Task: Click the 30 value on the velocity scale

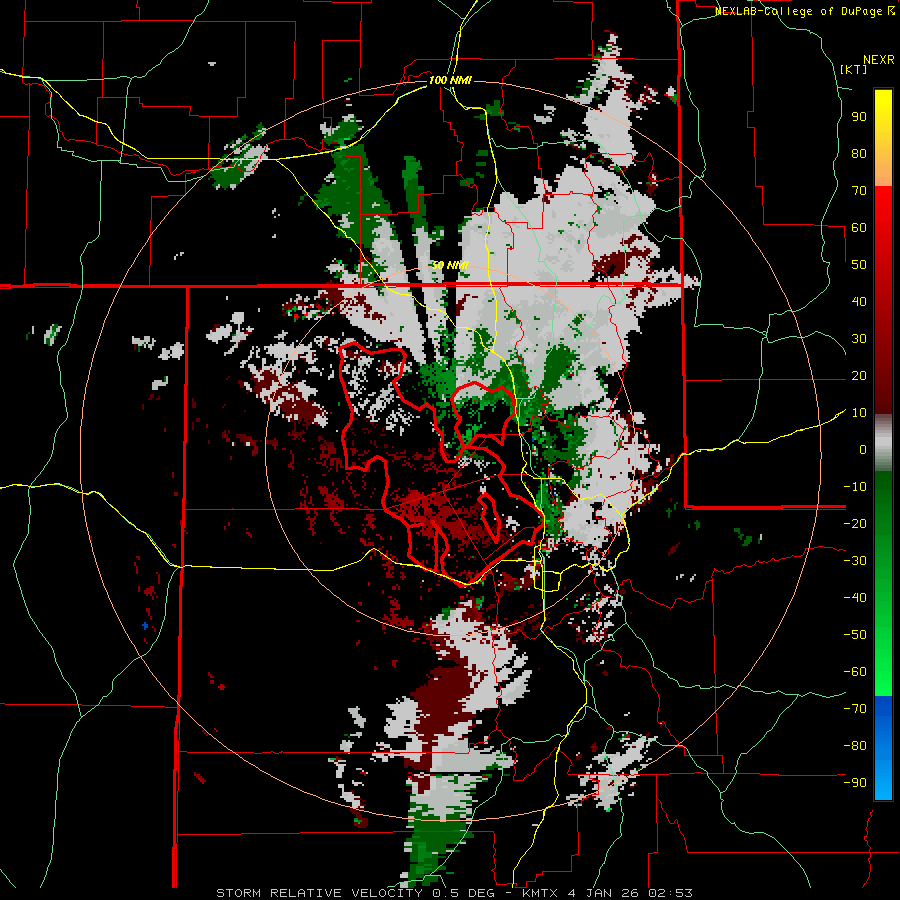Action: click(859, 339)
